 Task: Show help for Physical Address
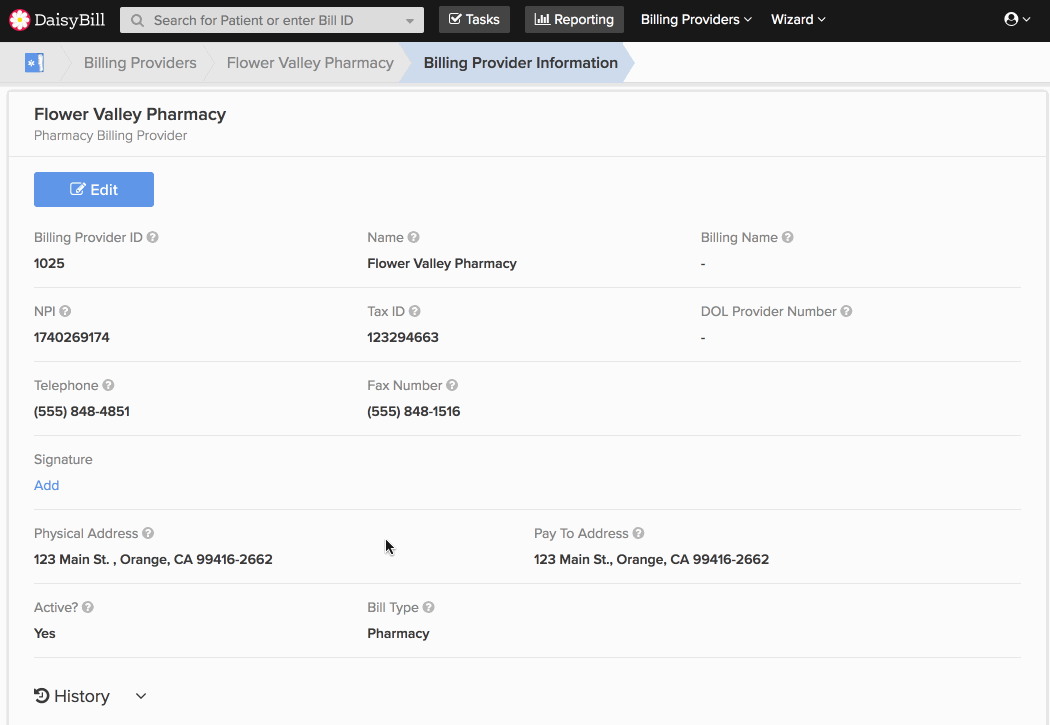(148, 533)
